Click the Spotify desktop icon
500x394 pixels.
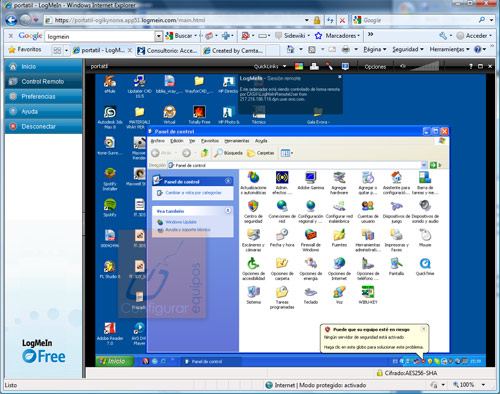coord(110,207)
